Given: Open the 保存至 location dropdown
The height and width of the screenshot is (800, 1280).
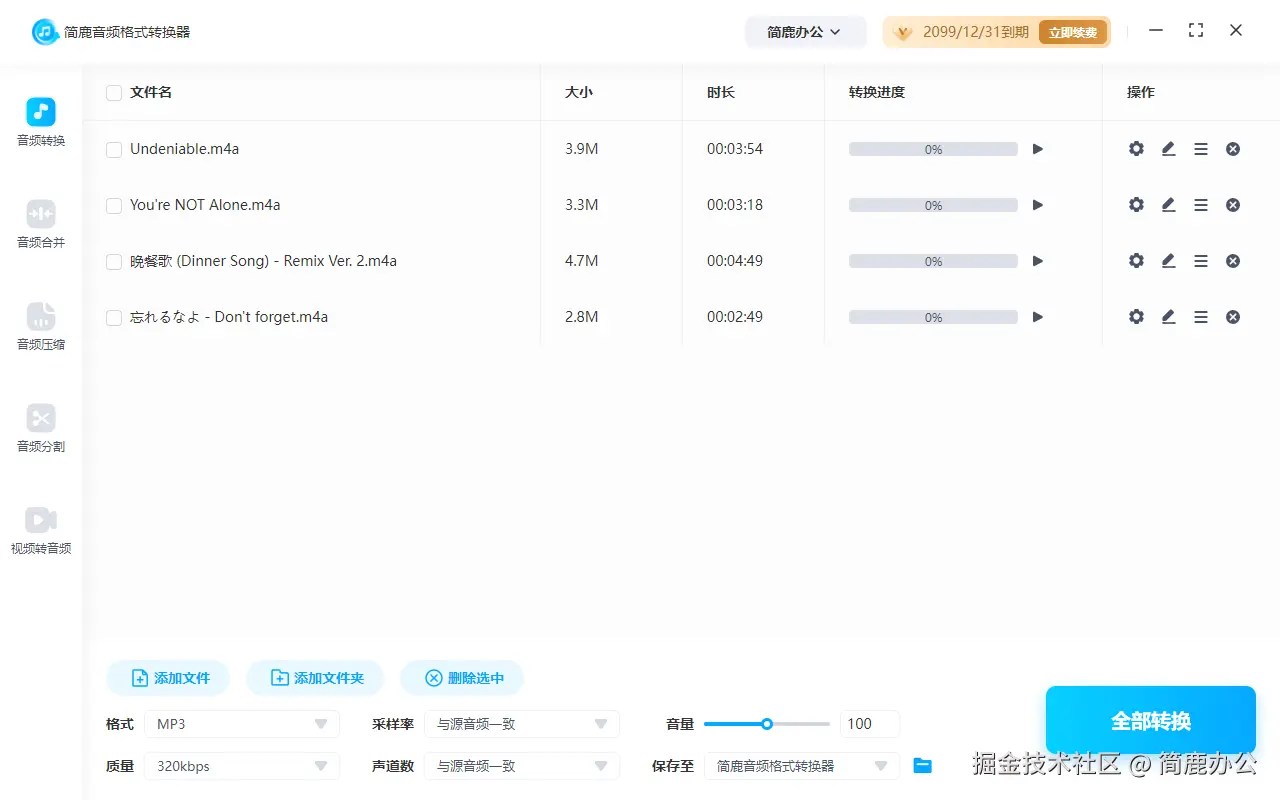Looking at the screenshot, I should [802, 766].
